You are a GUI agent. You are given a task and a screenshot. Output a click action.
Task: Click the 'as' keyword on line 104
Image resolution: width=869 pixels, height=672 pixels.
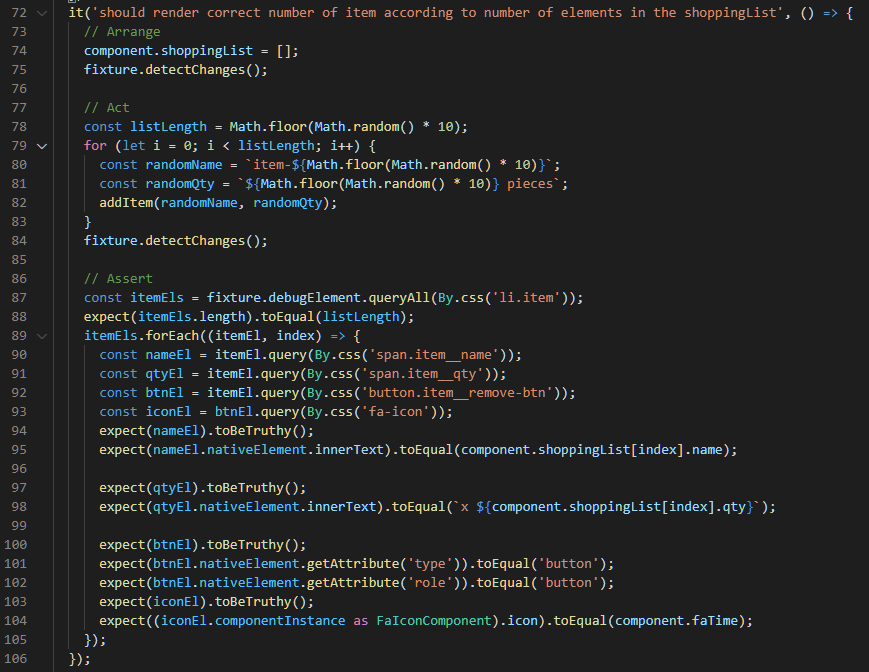click(361, 621)
